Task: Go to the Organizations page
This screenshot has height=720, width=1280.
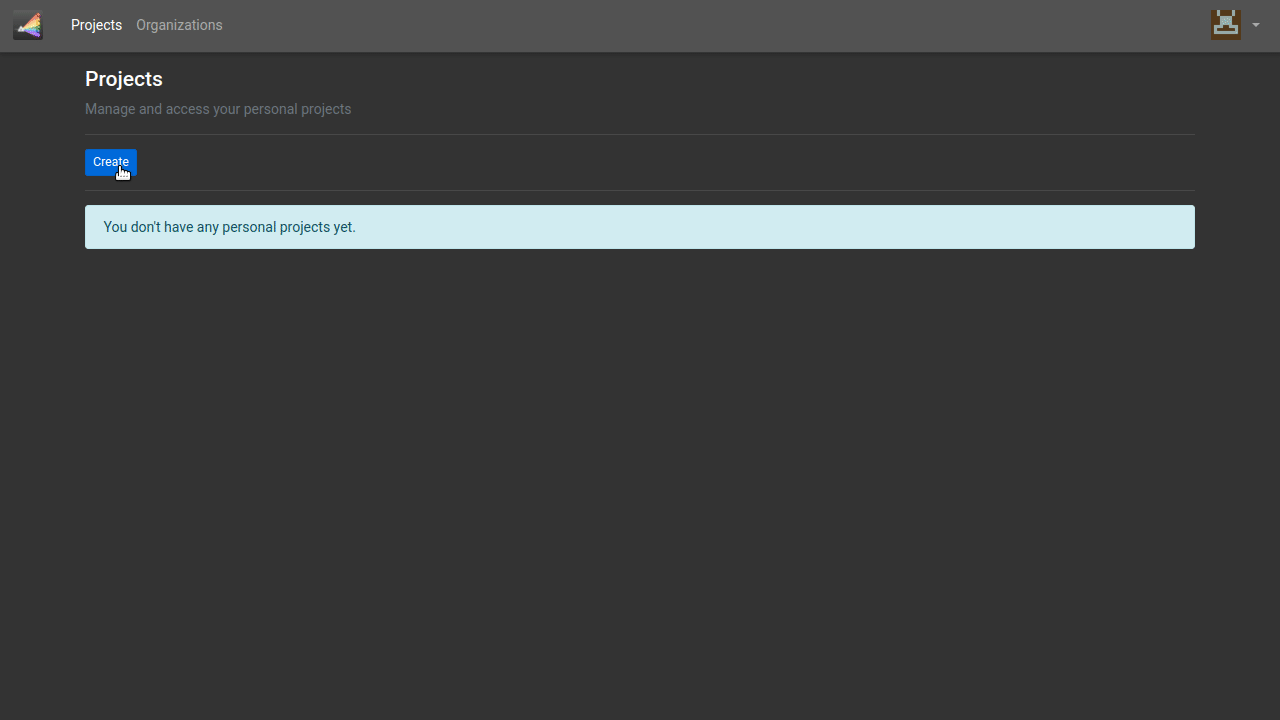Action: [x=179, y=25]
